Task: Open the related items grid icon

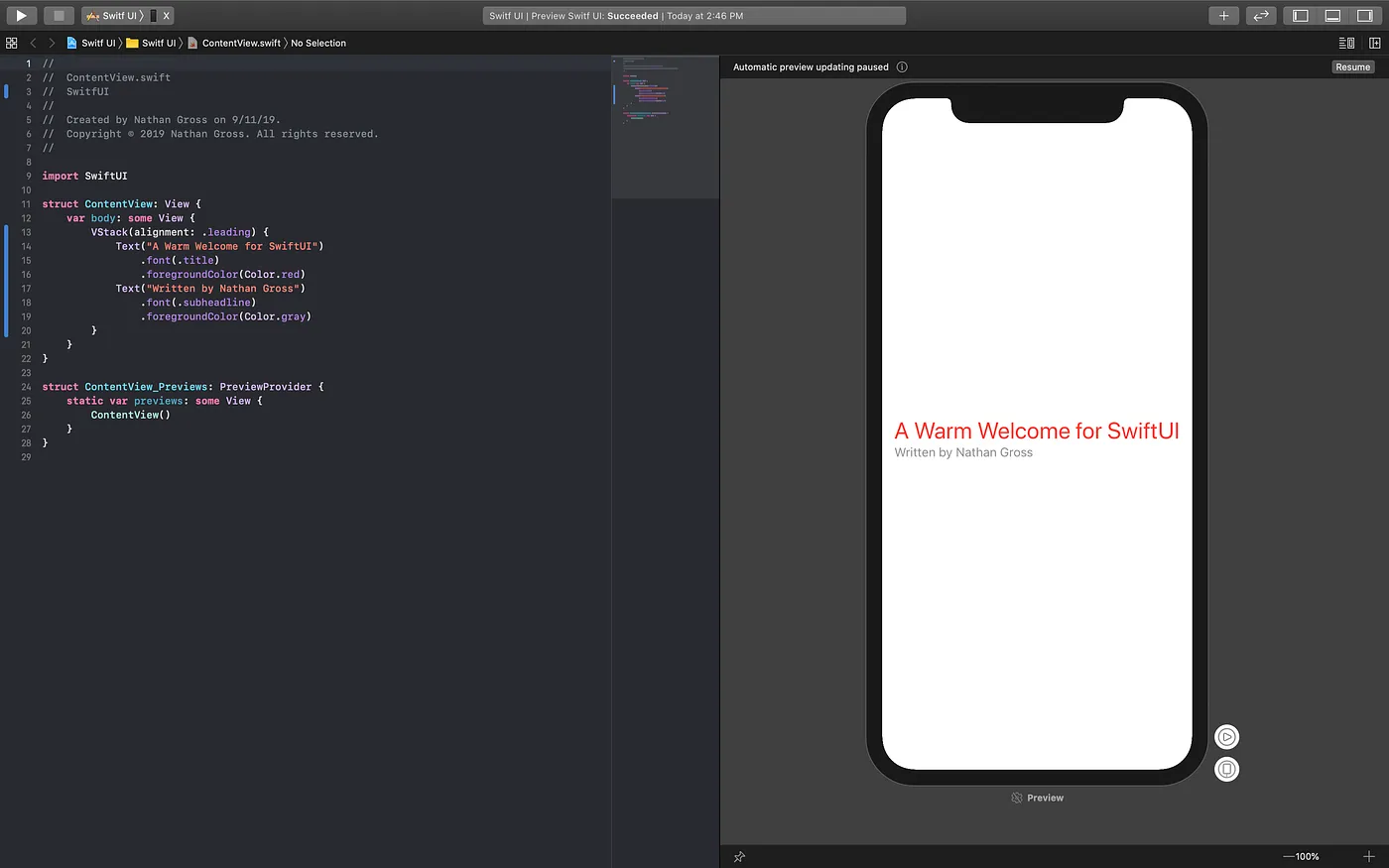Action: point(12,43)
